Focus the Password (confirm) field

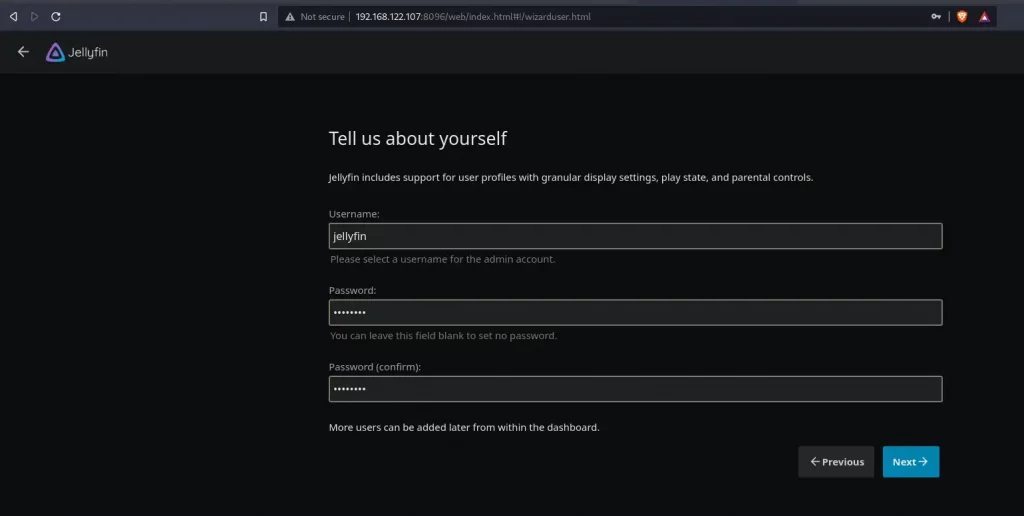click(635, 389)
